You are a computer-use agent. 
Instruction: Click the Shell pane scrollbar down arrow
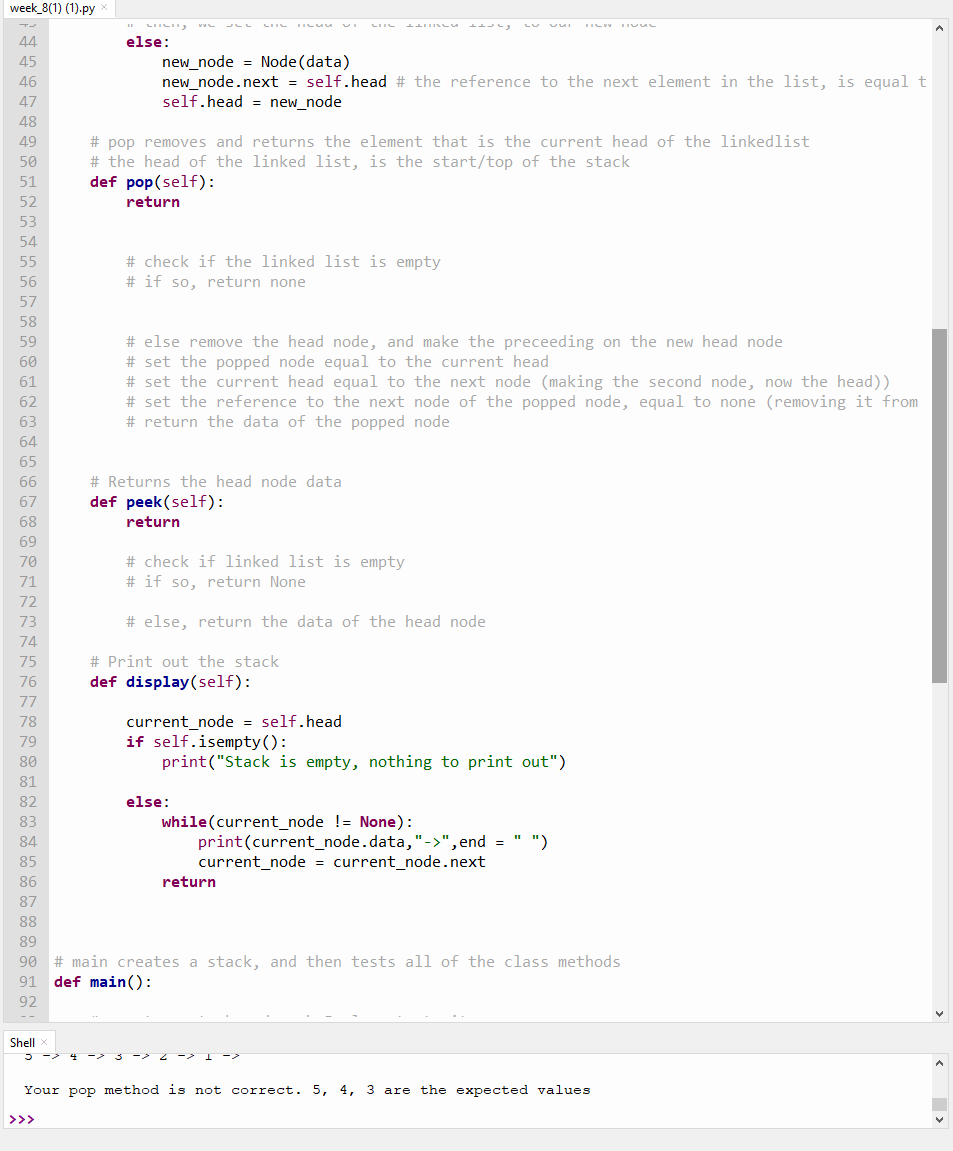pyautogui.click(x=939, y=1120)
